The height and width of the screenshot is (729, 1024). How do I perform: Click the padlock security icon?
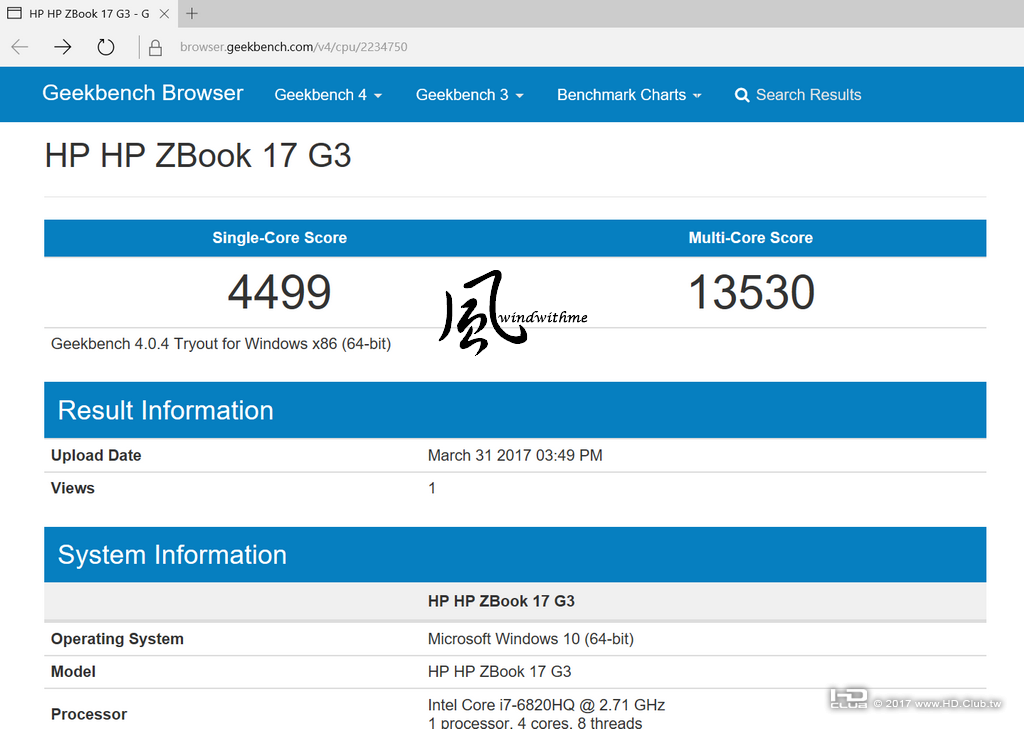(155, 47)
